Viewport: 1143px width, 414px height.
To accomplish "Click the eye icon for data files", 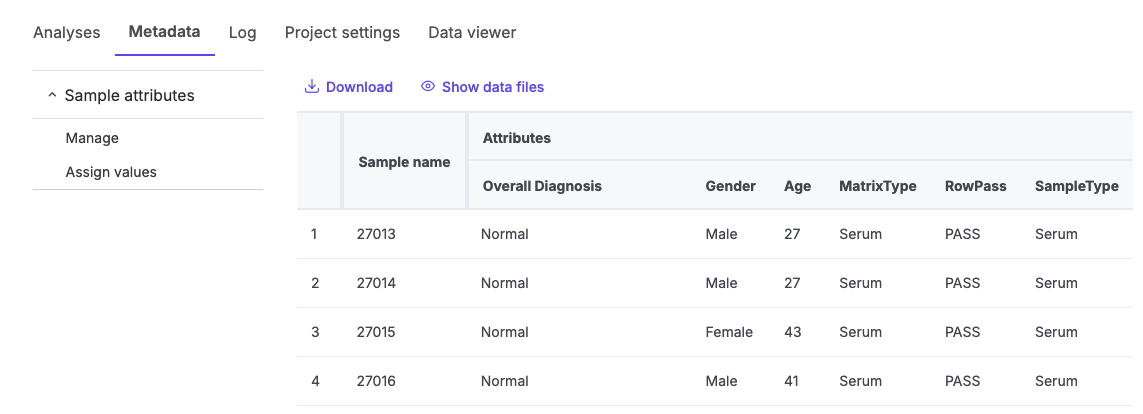I will pos(428,87).
